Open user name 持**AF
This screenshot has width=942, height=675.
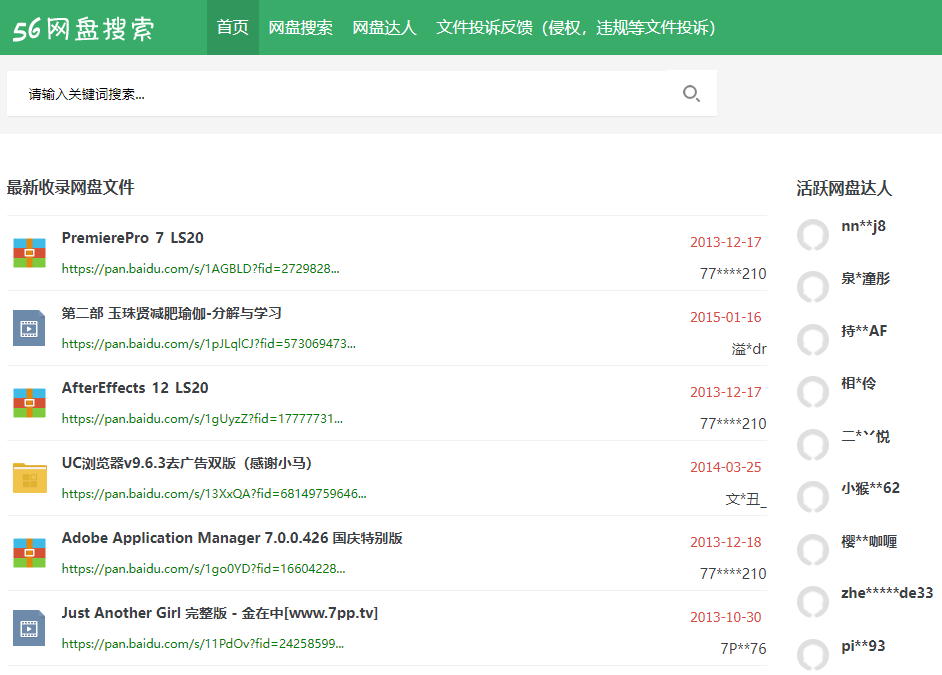click(865, 331)
